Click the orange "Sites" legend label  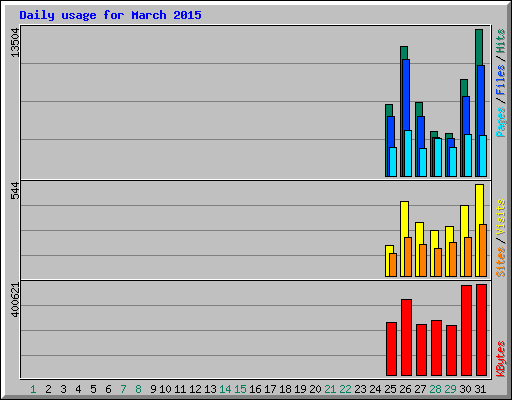(501, 262)
